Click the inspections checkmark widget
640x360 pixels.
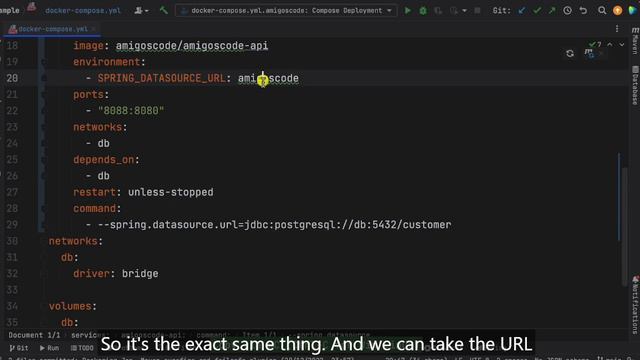pyautogui.click(x=595, y=44)
